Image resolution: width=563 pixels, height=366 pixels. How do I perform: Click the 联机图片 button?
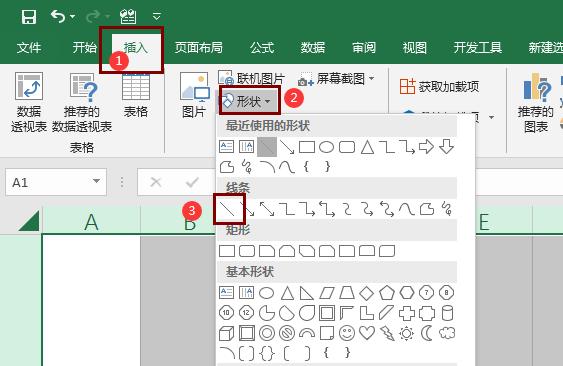(x=251, y=78)
